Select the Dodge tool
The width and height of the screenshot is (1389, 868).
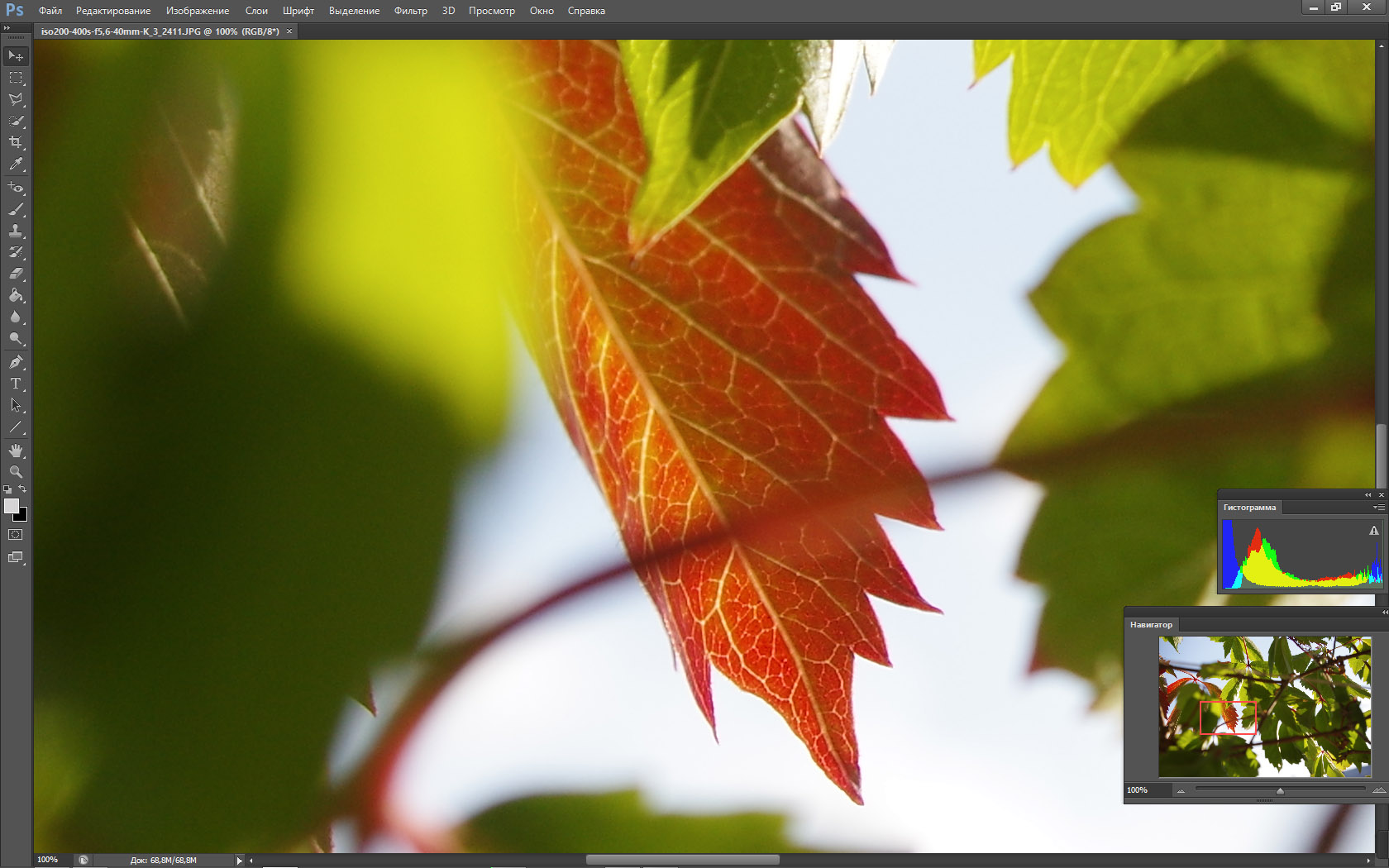click(x=16, y=338)
